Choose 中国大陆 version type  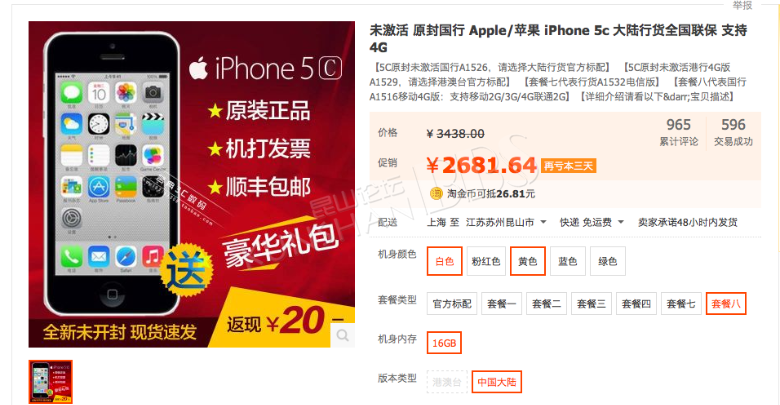[496, 382]
